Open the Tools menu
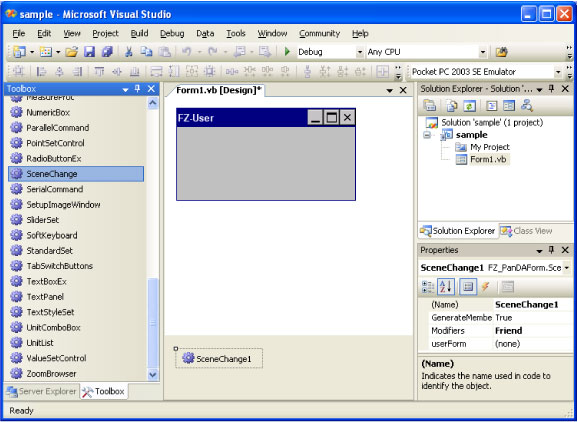Screen dimensions: 578x422 click(236, 34)
